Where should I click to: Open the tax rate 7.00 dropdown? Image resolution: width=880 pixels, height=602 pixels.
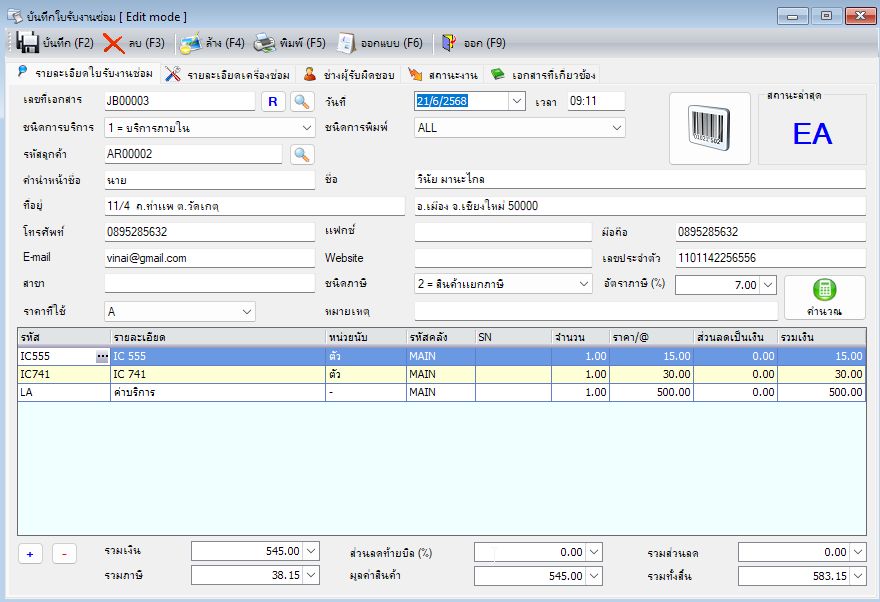point(769,285)
